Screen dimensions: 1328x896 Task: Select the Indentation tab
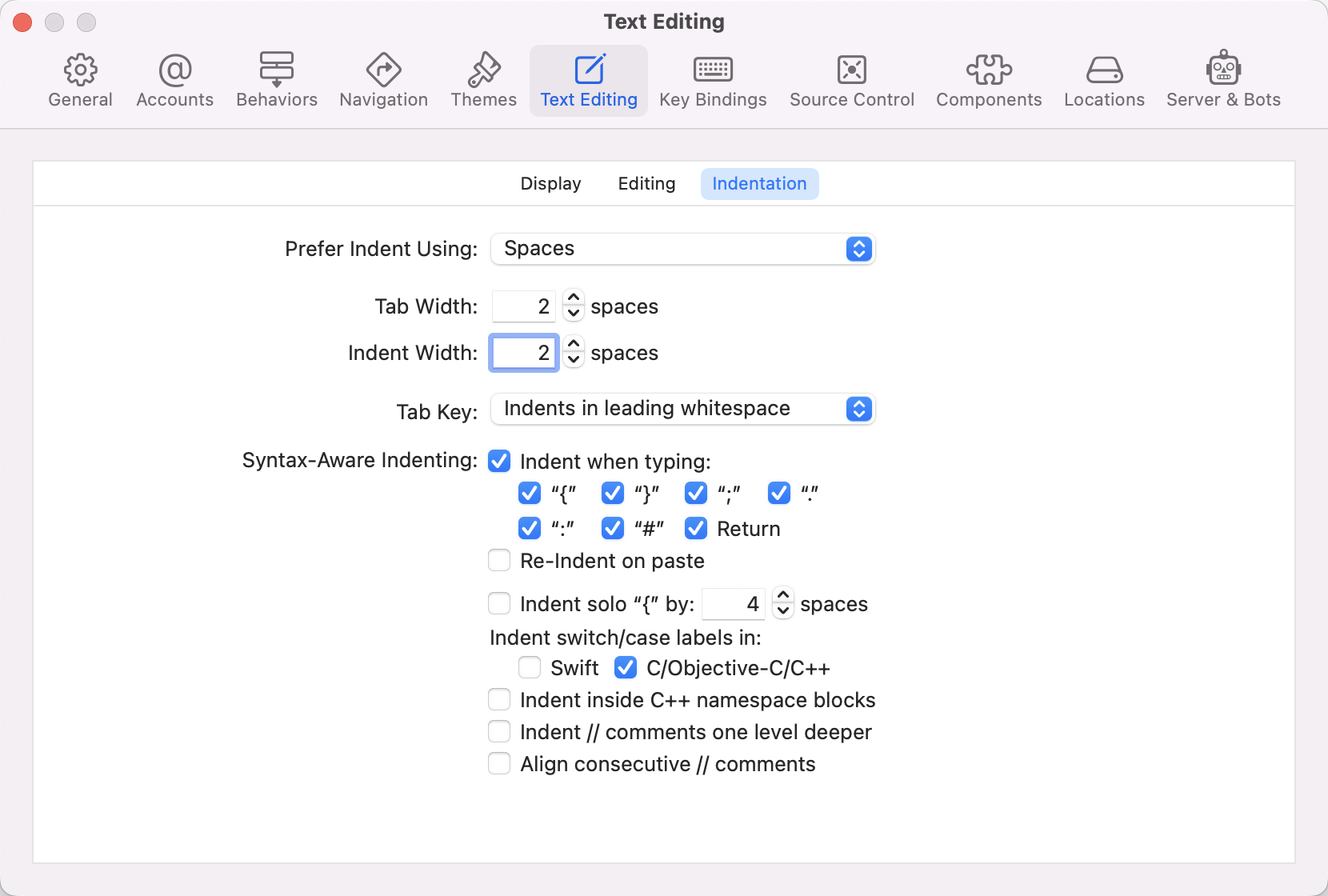[x=759, y=184]
